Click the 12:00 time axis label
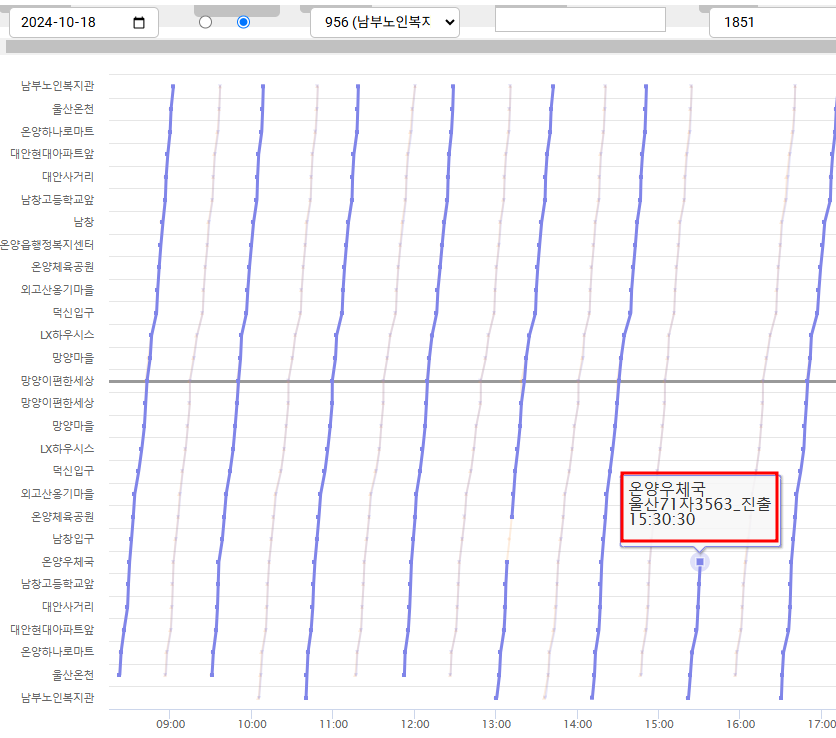This screenshot has width=836, height=738. [415, 722]
